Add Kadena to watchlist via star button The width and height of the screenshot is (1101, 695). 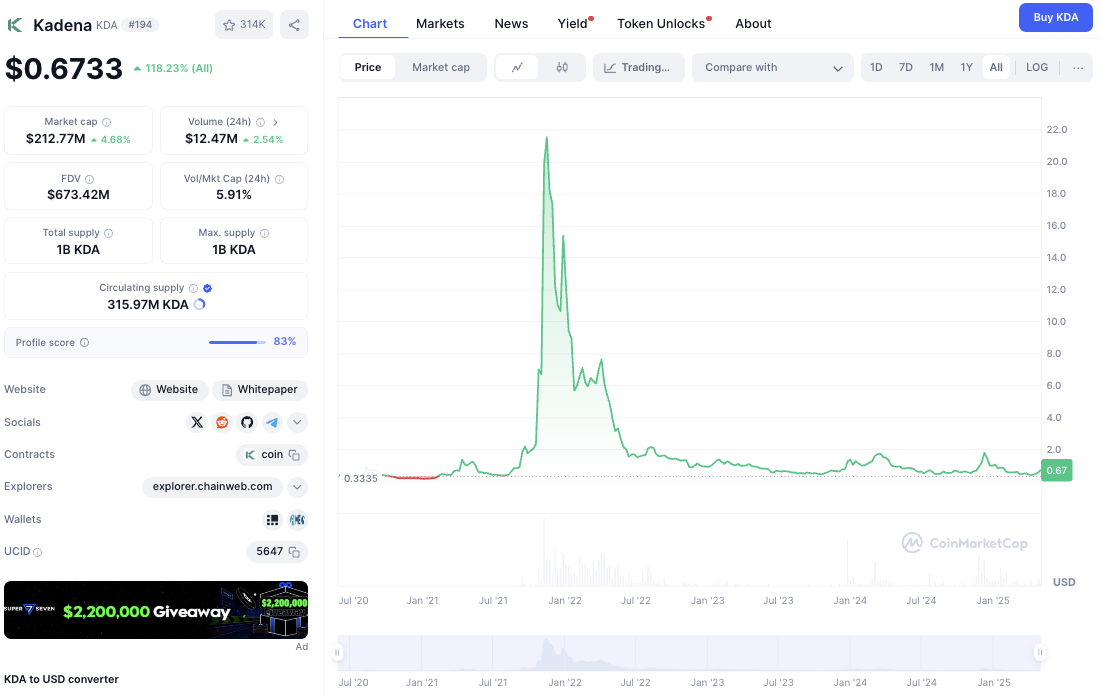(x=244, y=25)
